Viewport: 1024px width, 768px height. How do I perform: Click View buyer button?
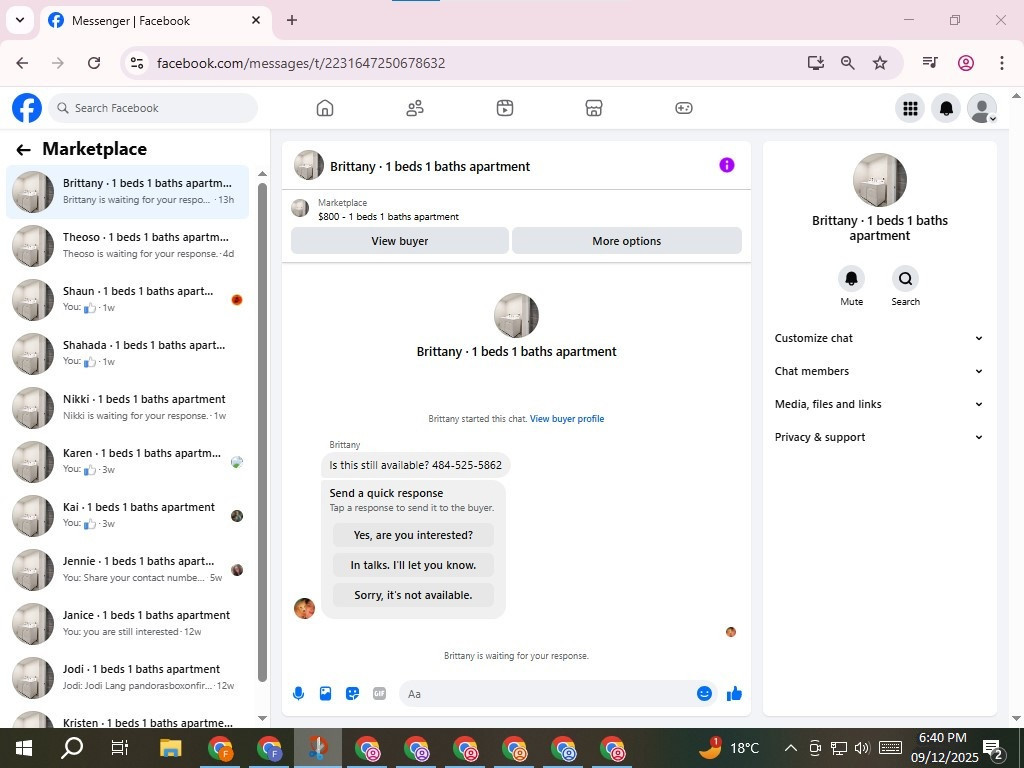coord(400,241)
